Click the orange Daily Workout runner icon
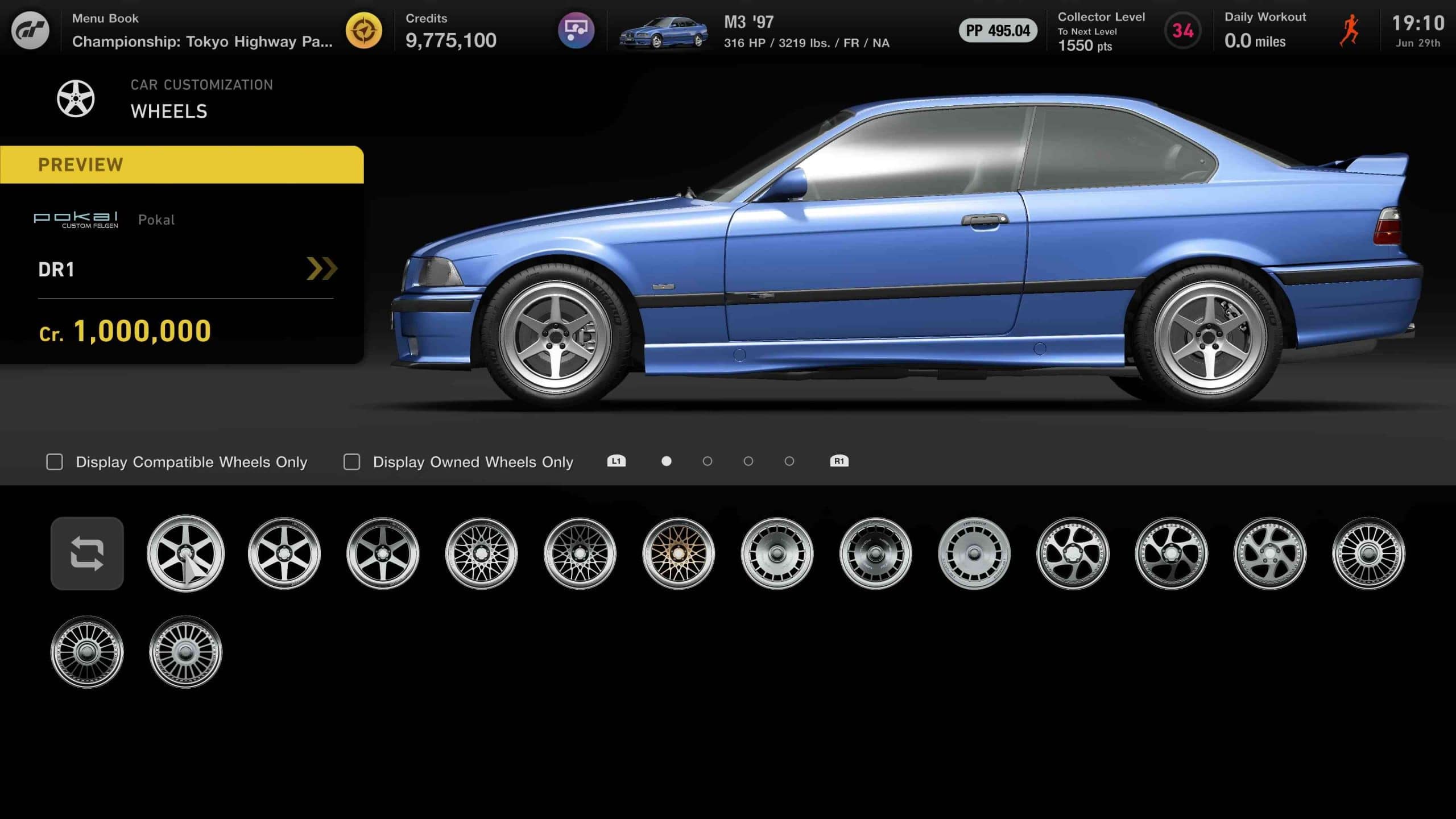The width and height of the screenshot is (1456, 819). coord(1349,30)
